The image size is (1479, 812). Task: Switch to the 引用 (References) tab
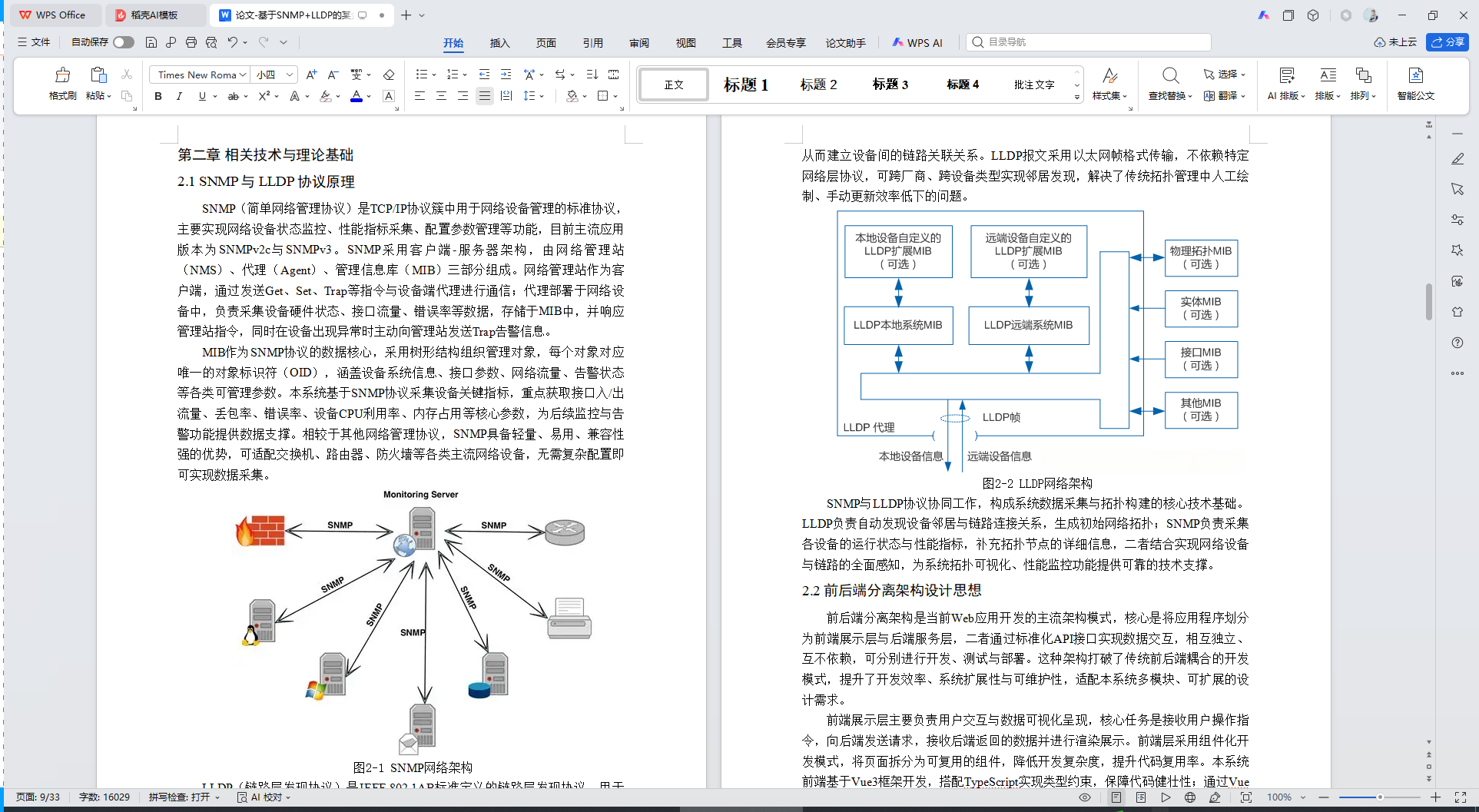click(x=593, y=43)
